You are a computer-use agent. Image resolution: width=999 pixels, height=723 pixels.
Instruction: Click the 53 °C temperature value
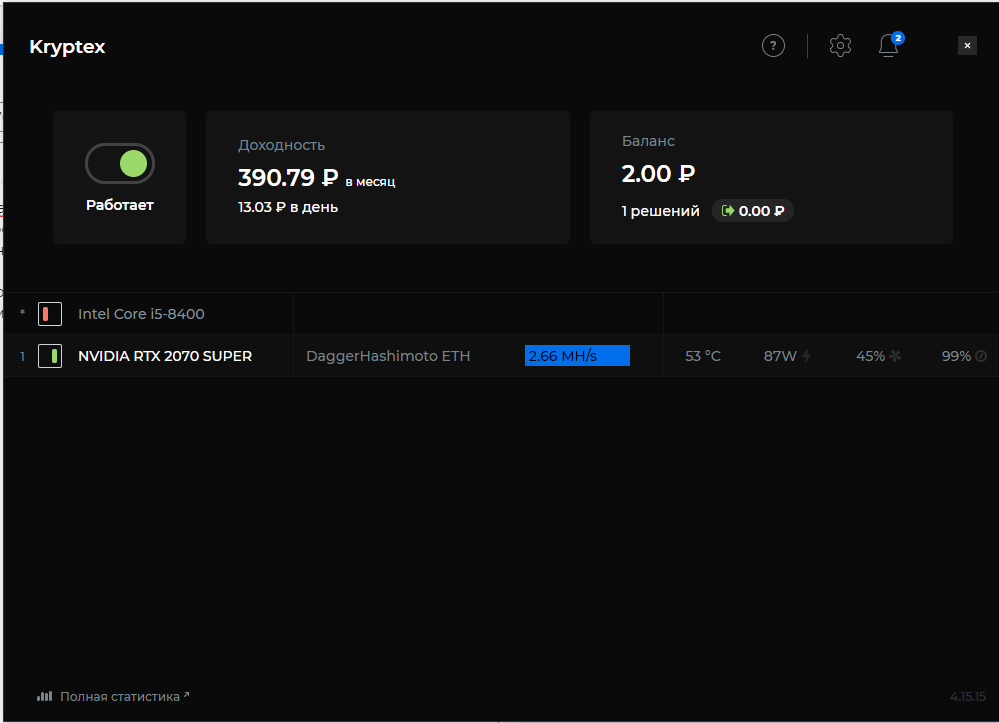703,356
